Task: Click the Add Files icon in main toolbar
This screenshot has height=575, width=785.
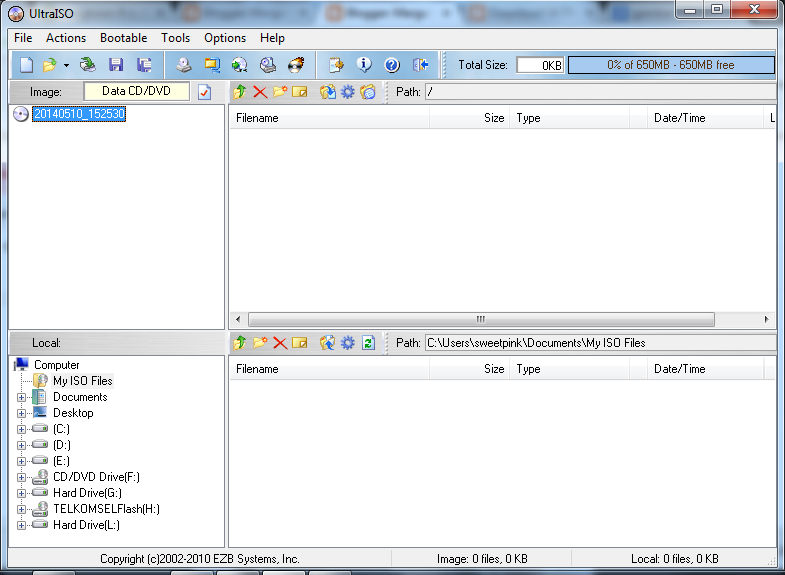Action: [336, 65]
